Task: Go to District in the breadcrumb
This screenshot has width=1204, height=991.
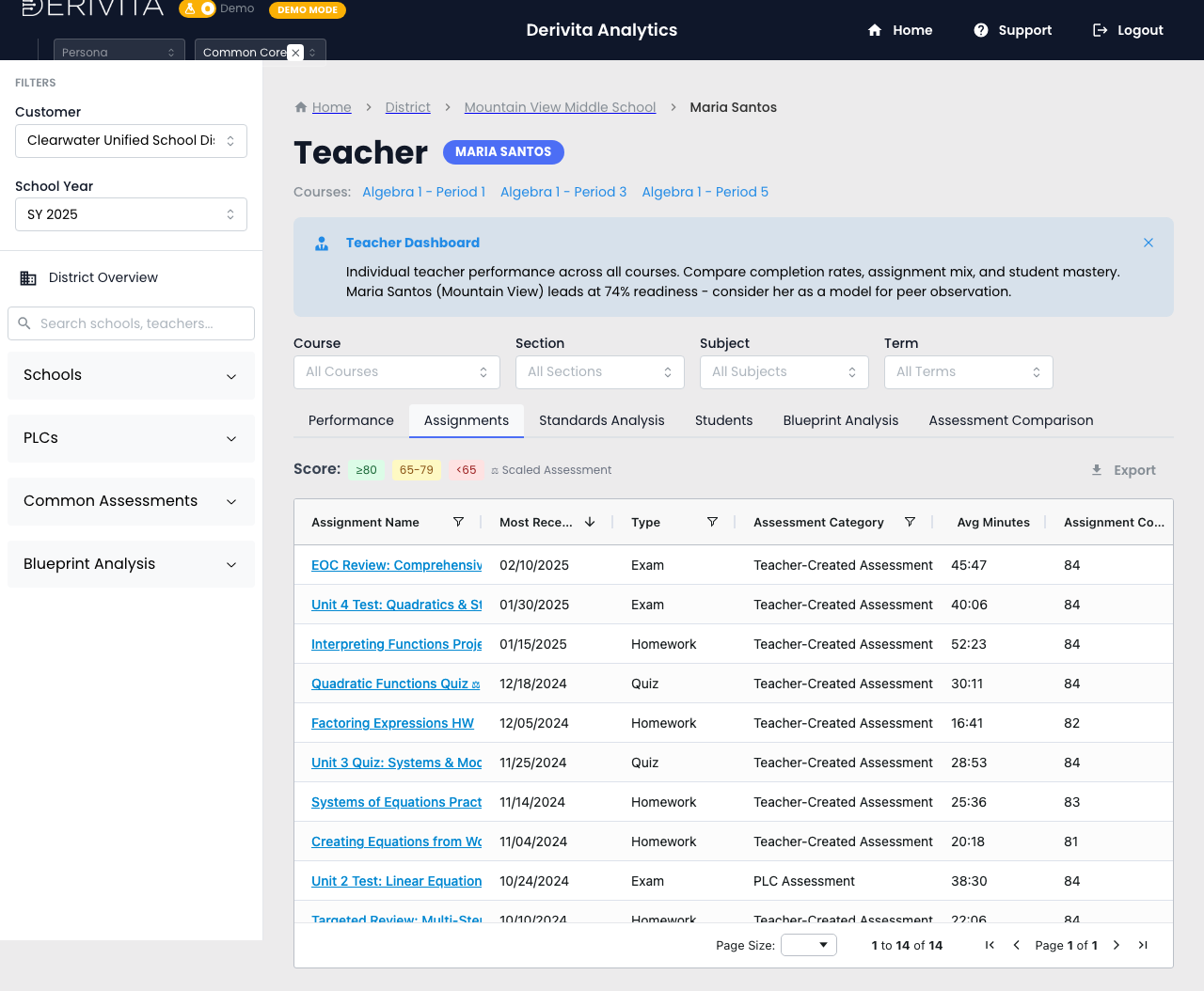Action: pyautogui.click(x=408, y=107)
